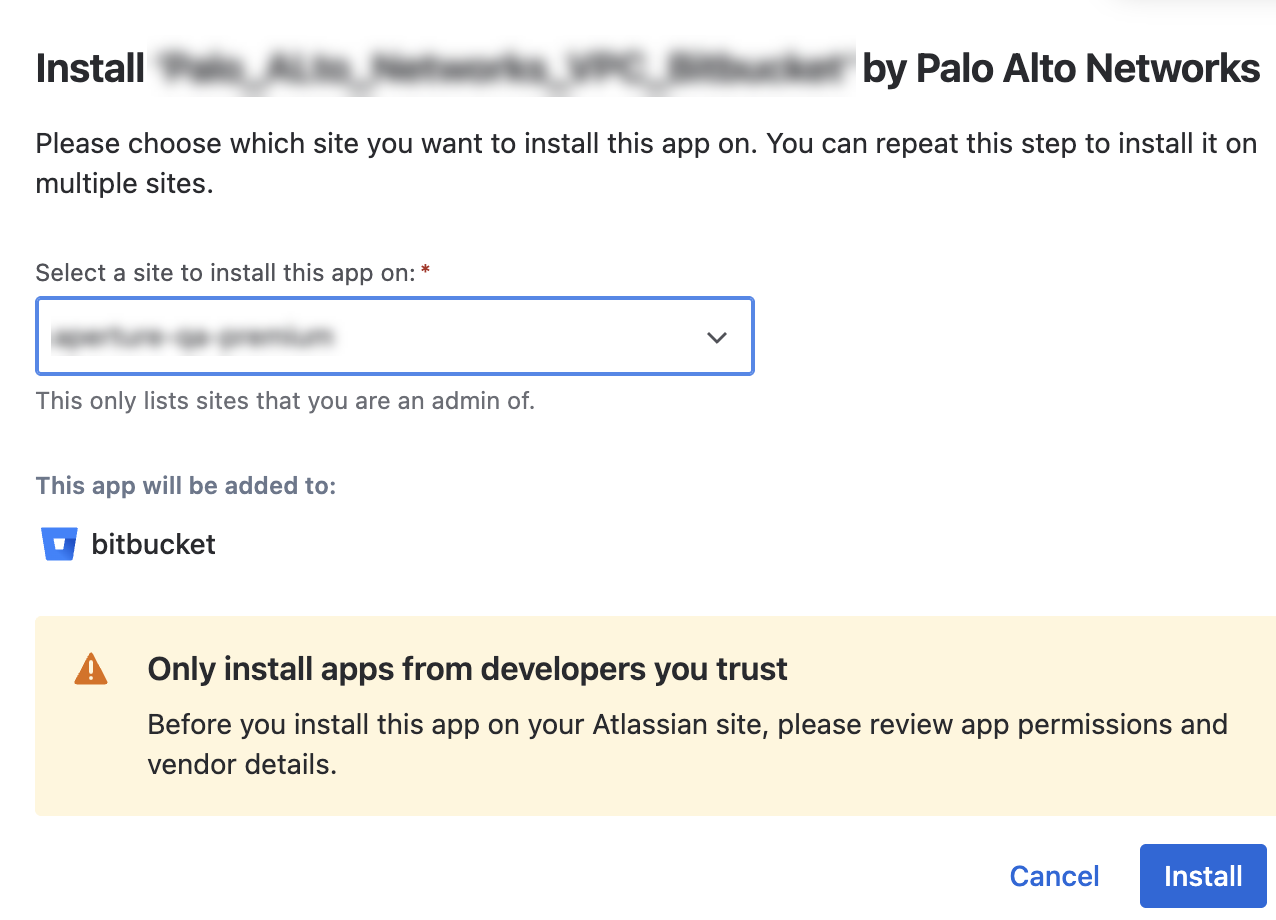Click the 'Only install apps from developers you trust' heading
The height and width of the screenshot is (920, 1276).
[x=467, y=669]
